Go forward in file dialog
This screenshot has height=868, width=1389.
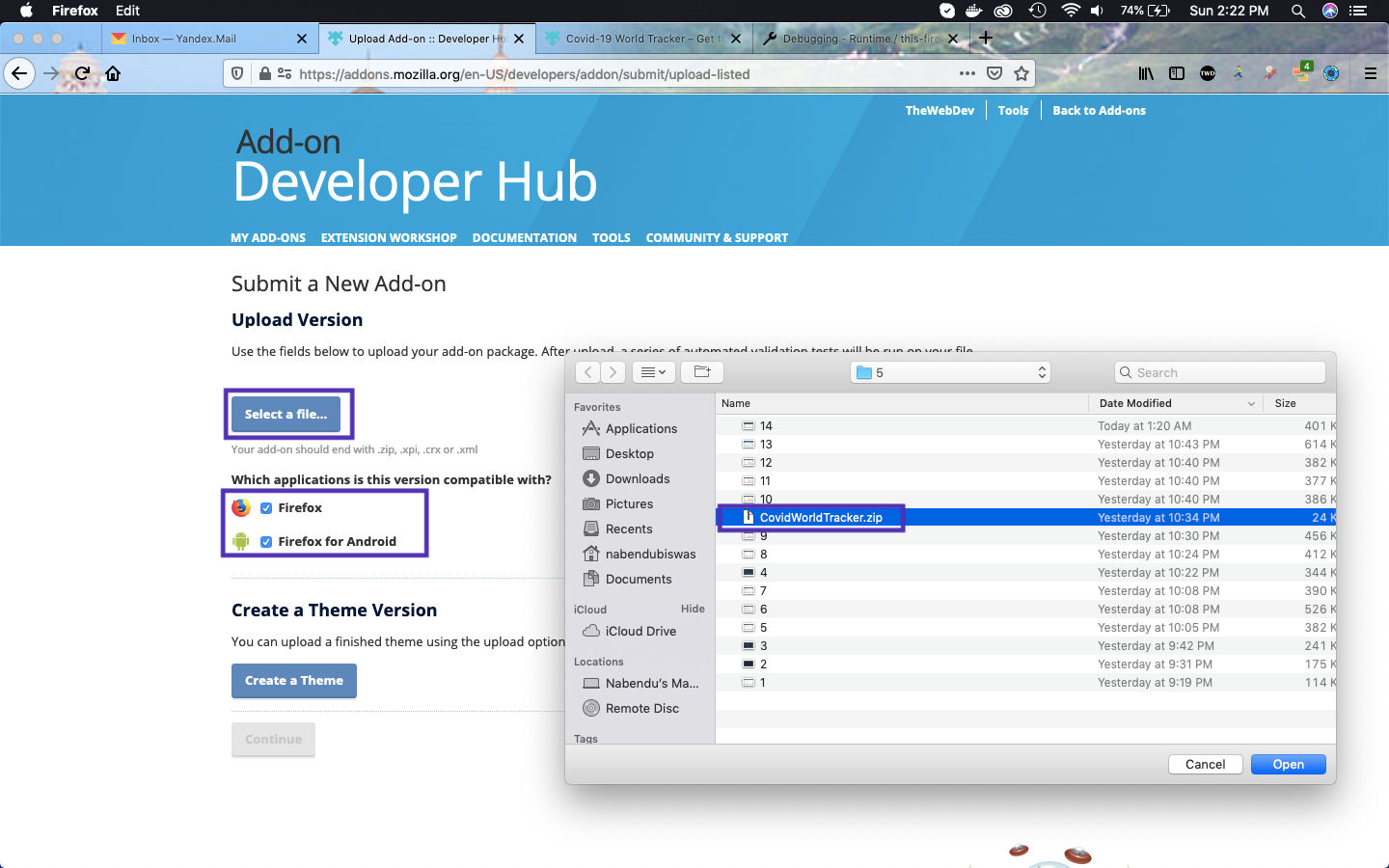click(613, 372)
